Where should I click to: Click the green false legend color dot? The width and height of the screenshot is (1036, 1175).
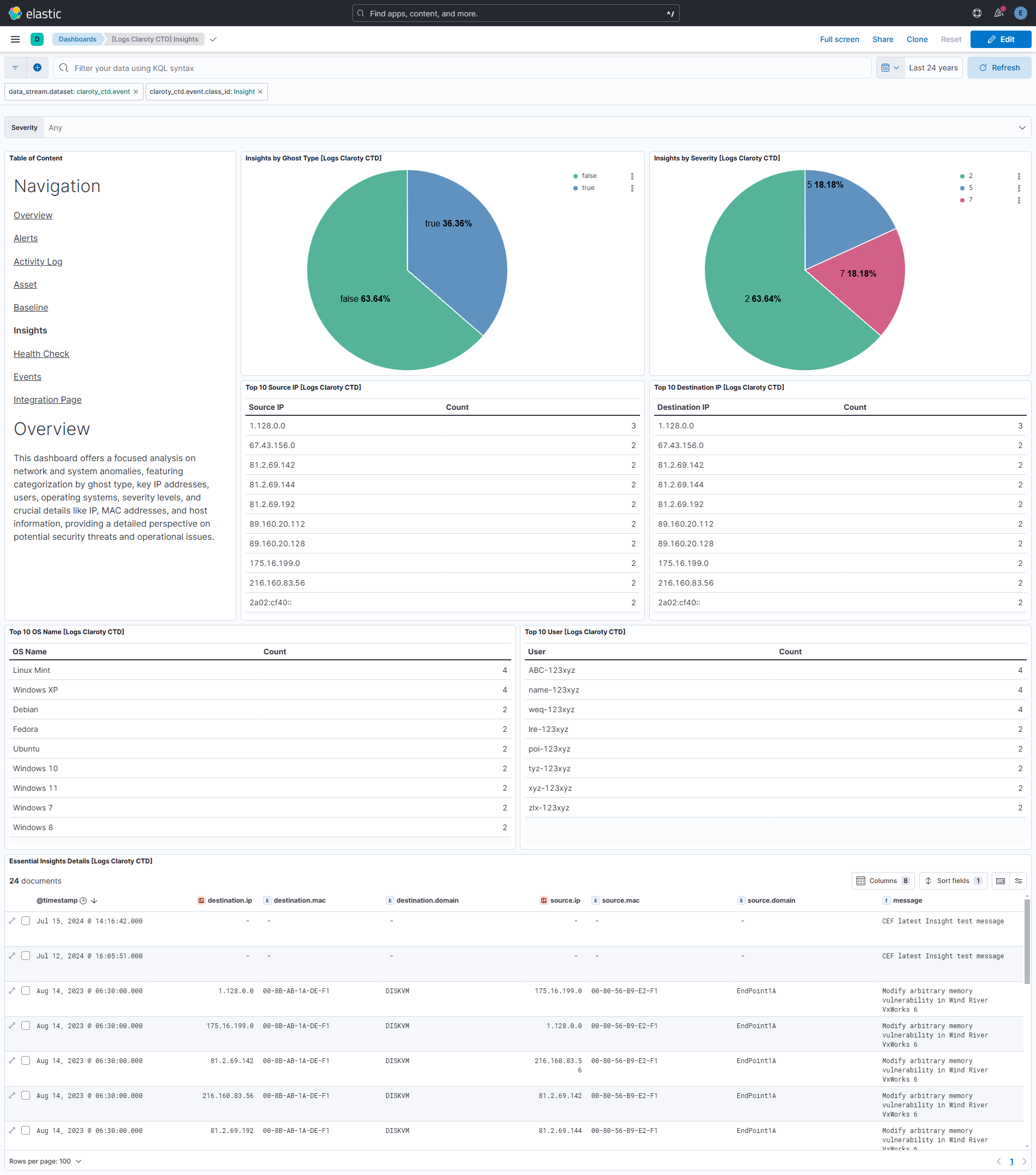point(576,175)
